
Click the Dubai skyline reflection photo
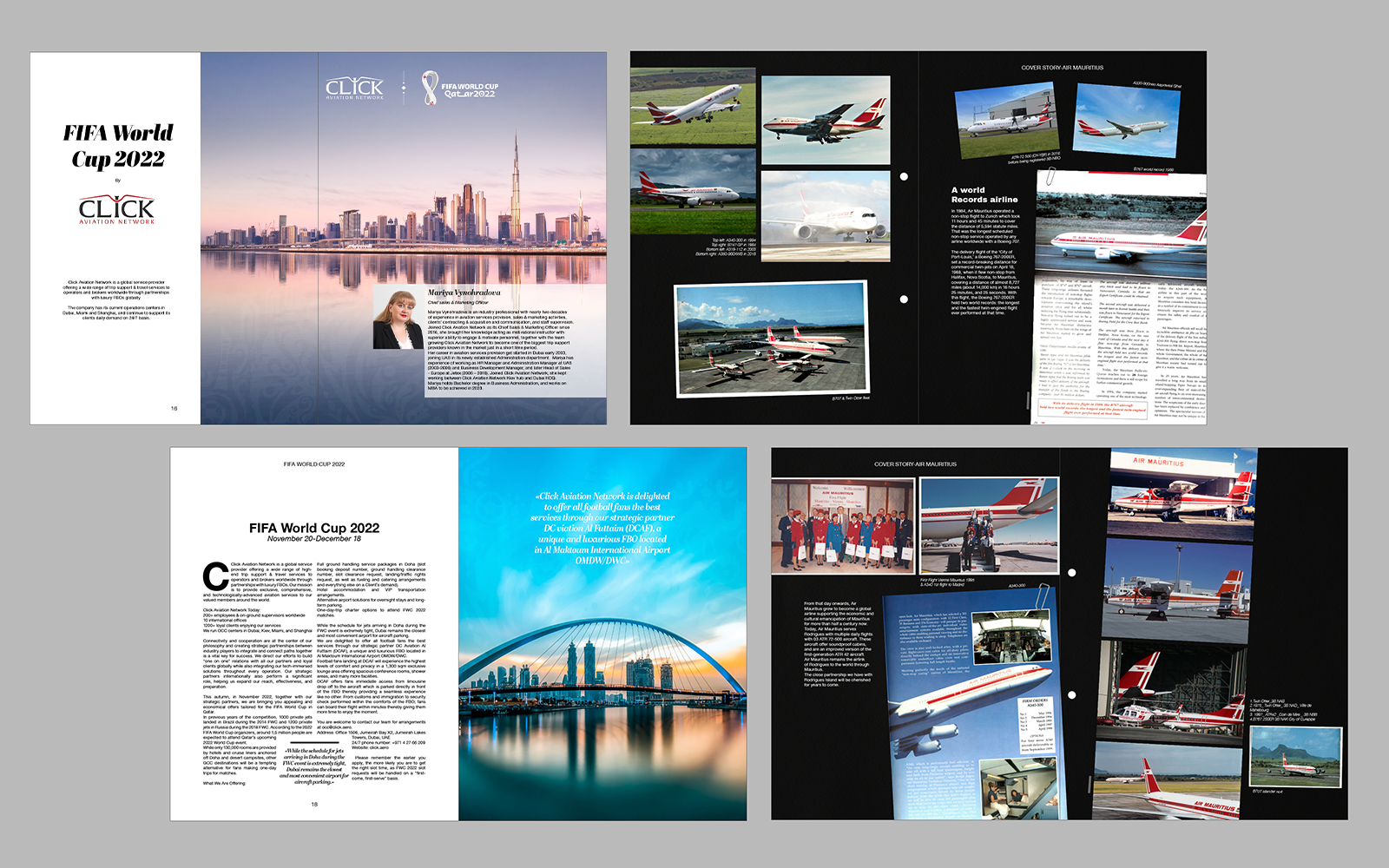pos(404,238)
